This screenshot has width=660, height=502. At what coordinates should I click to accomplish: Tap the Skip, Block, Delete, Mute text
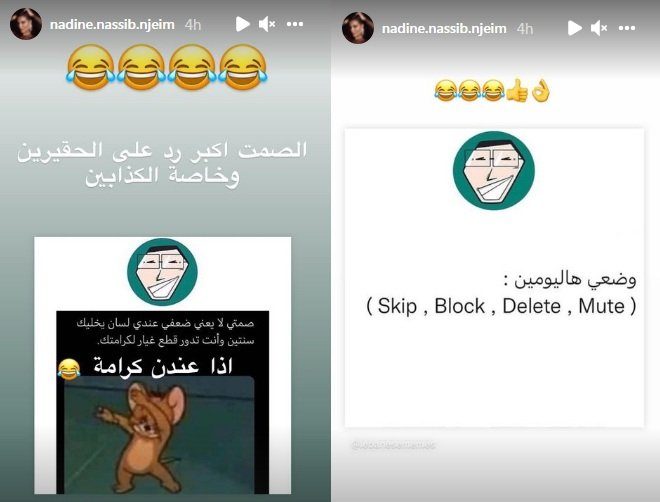501,306
